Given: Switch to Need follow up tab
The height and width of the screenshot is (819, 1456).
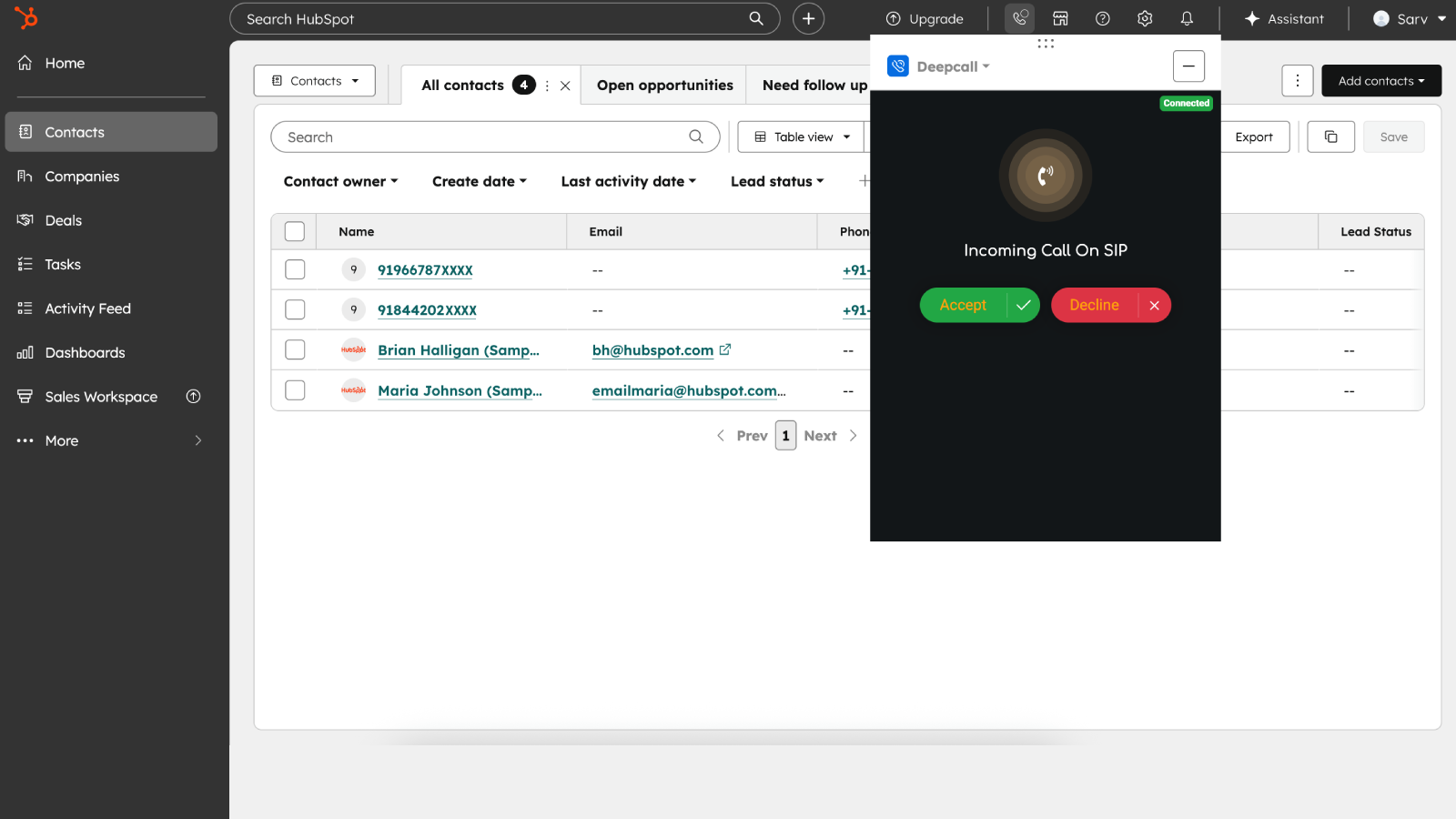Looking at the screenshot, I should pos(814,85).
